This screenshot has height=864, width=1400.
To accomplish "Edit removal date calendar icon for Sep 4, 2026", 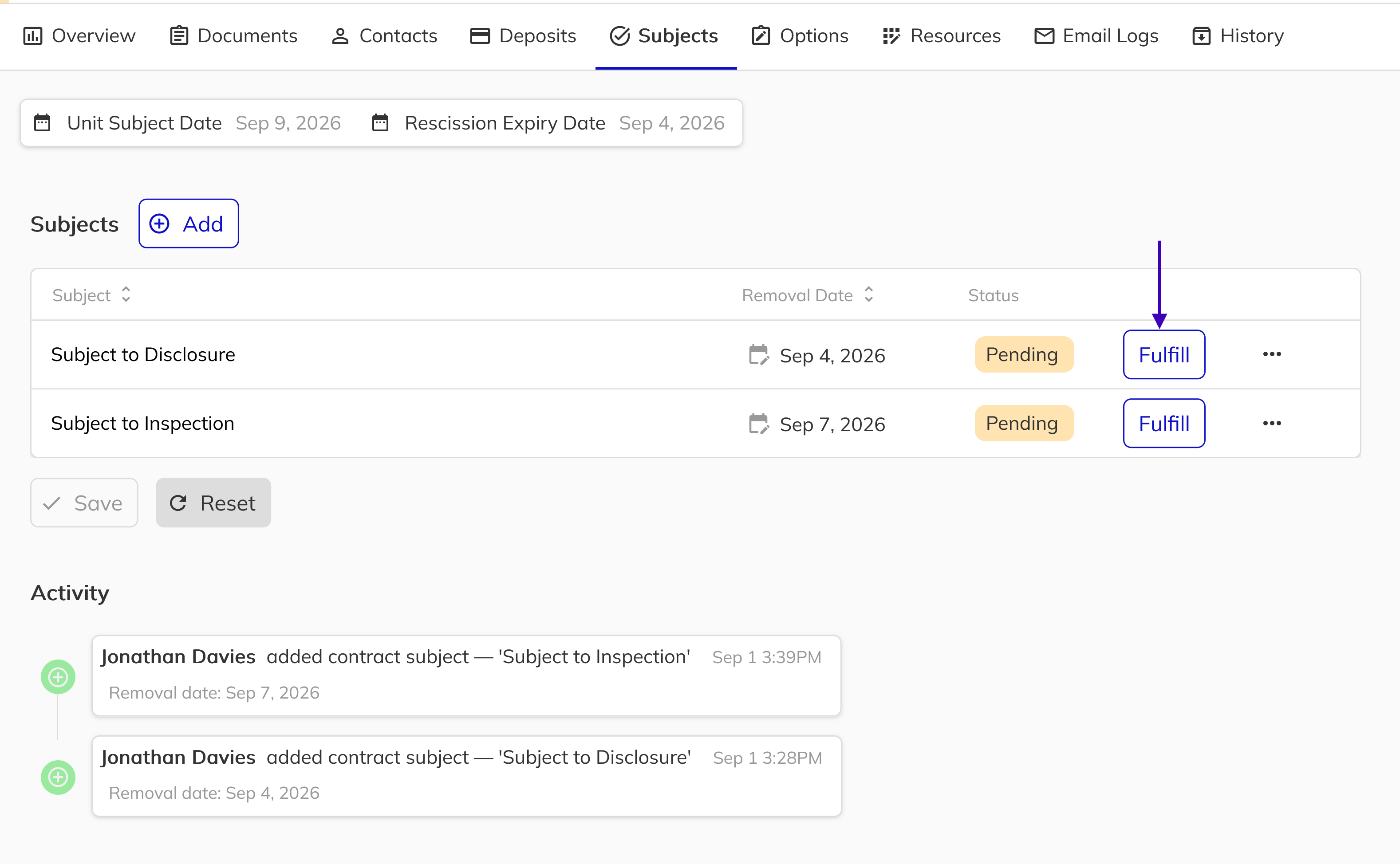I will 759,355.
